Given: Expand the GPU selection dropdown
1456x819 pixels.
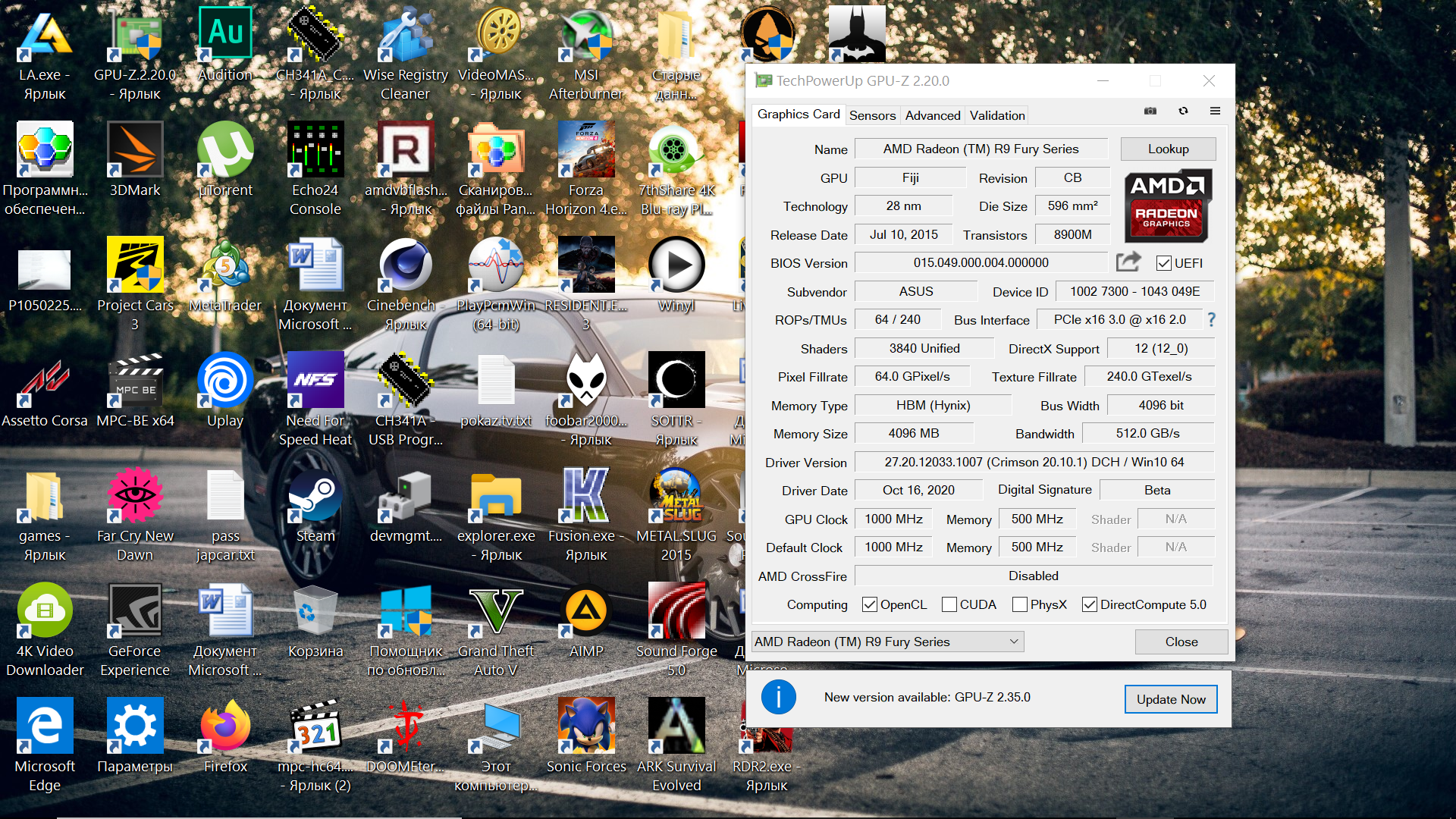Looking at the screenshot, I should [x=1014, y=642].
